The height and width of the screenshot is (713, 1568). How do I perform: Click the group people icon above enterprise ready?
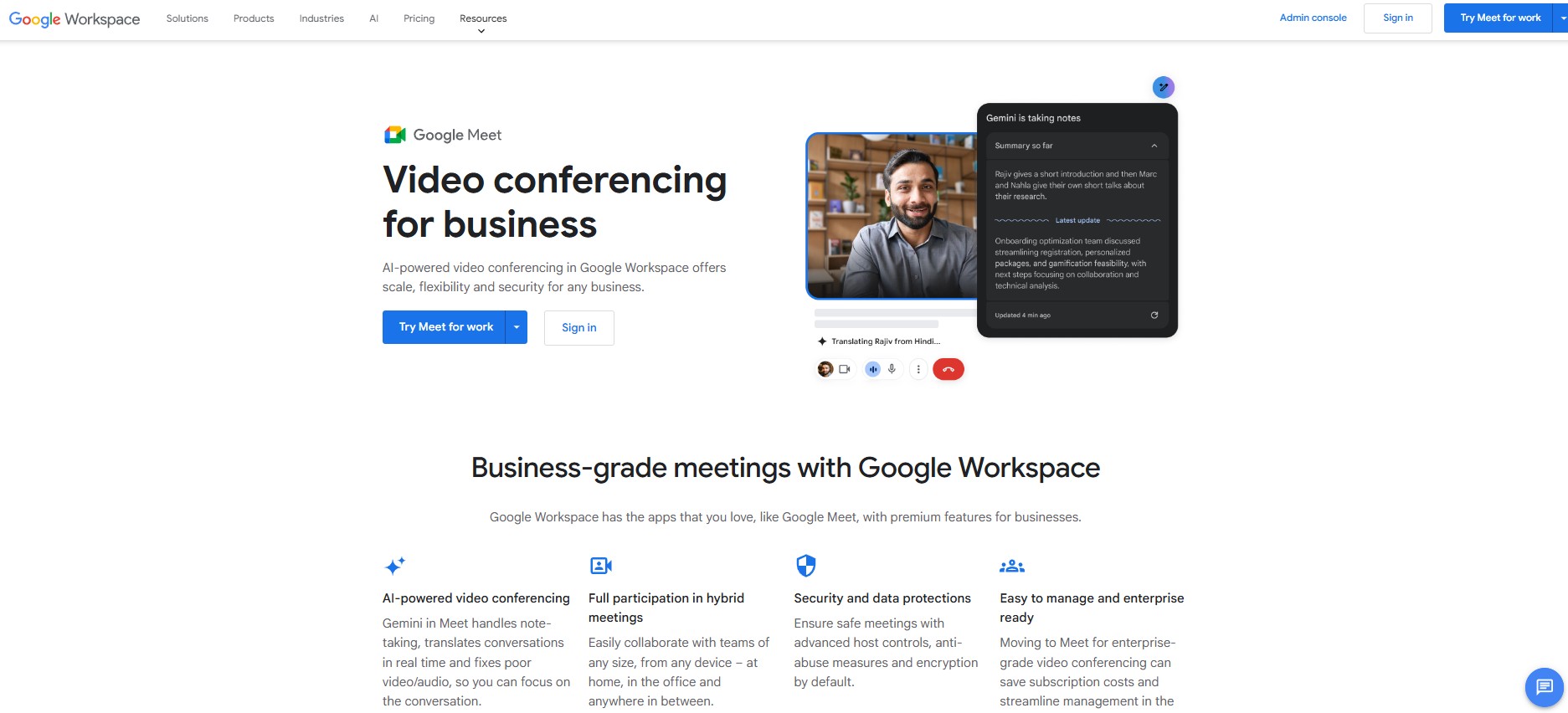click(1012, 567)
